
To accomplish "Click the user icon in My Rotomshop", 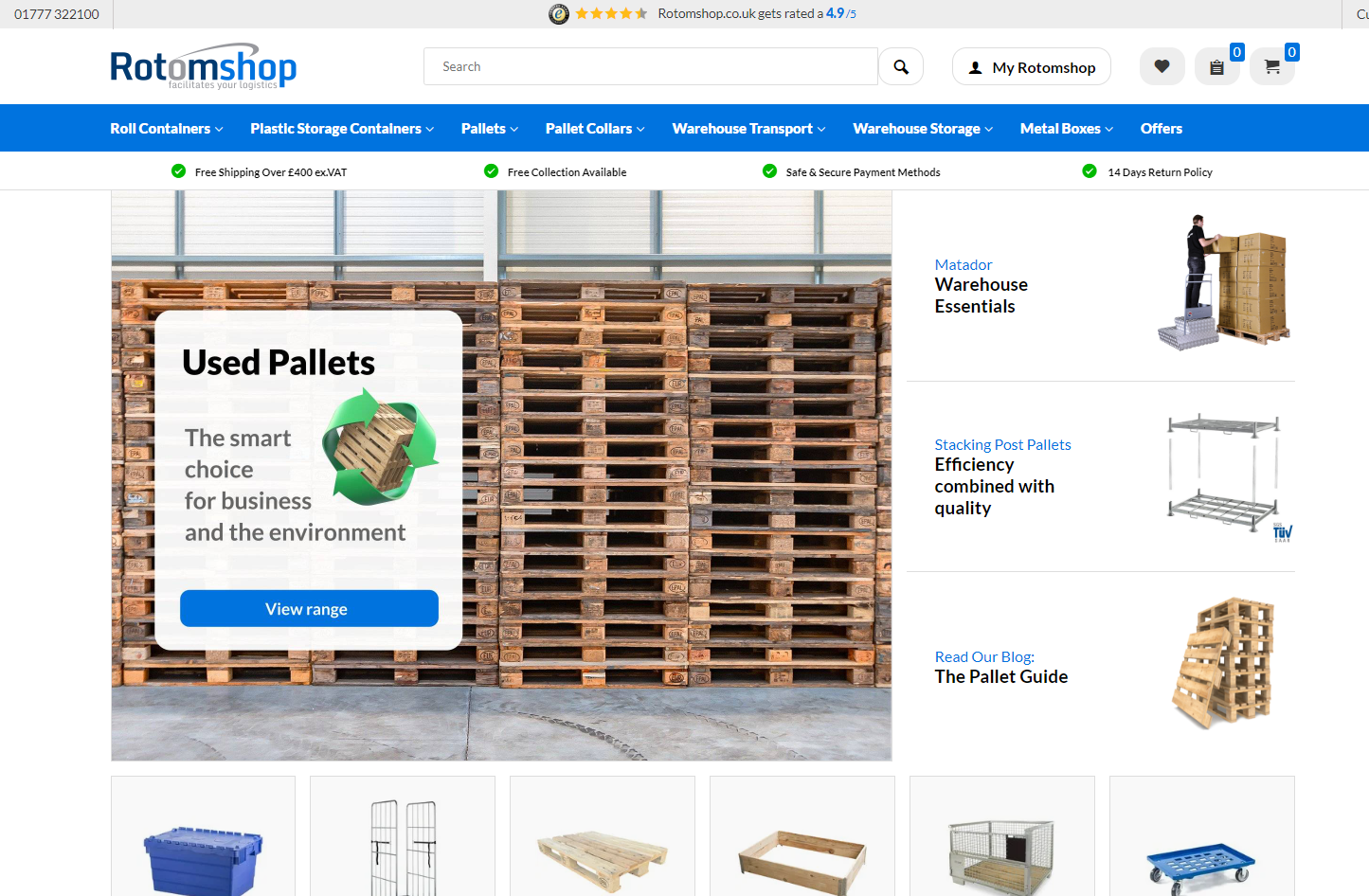I will (x=975, y=68).
